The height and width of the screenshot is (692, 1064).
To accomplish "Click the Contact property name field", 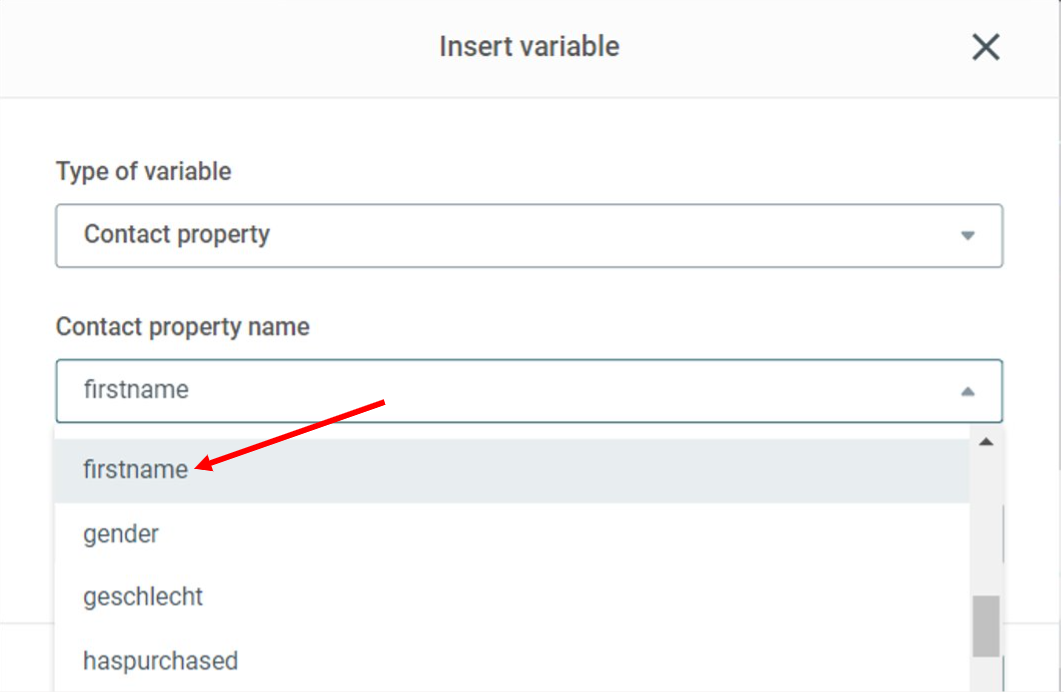I will 529,391.
